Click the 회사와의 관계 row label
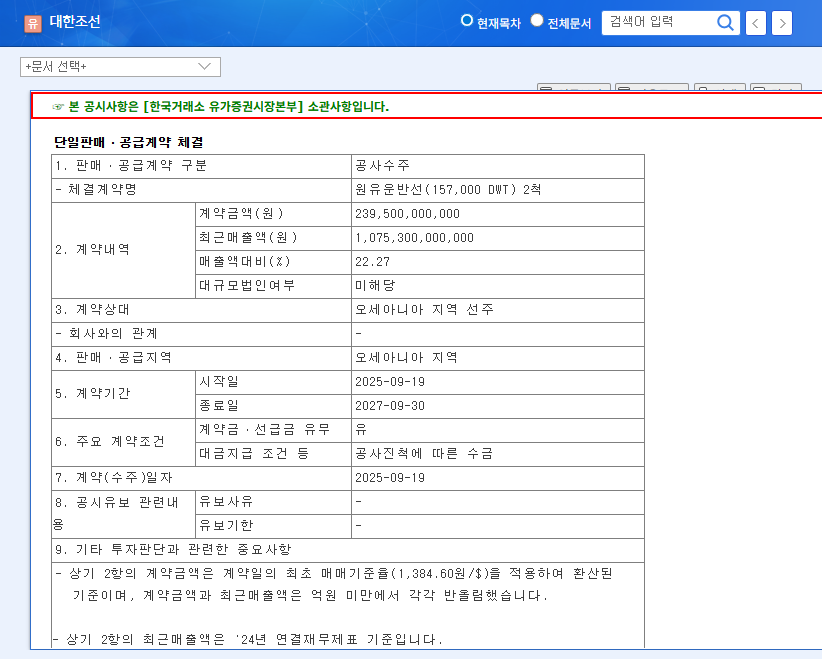Image resolution: width=822 pixels, height=659 pixels. point(106,333)
